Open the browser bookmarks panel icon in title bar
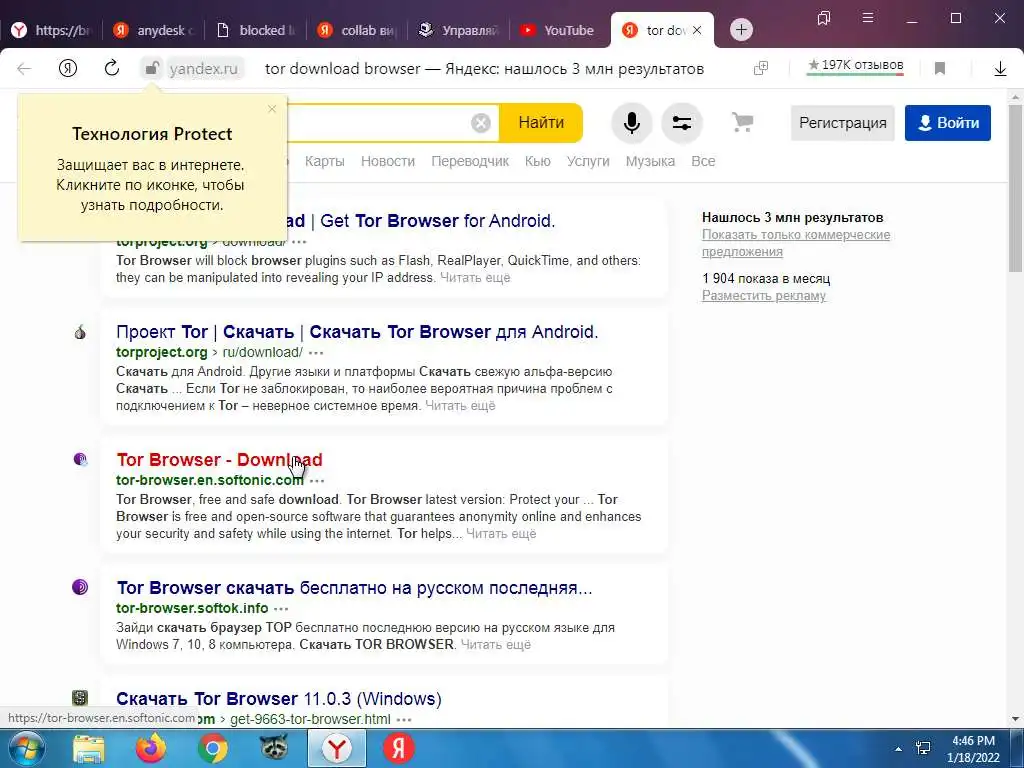 824,18
